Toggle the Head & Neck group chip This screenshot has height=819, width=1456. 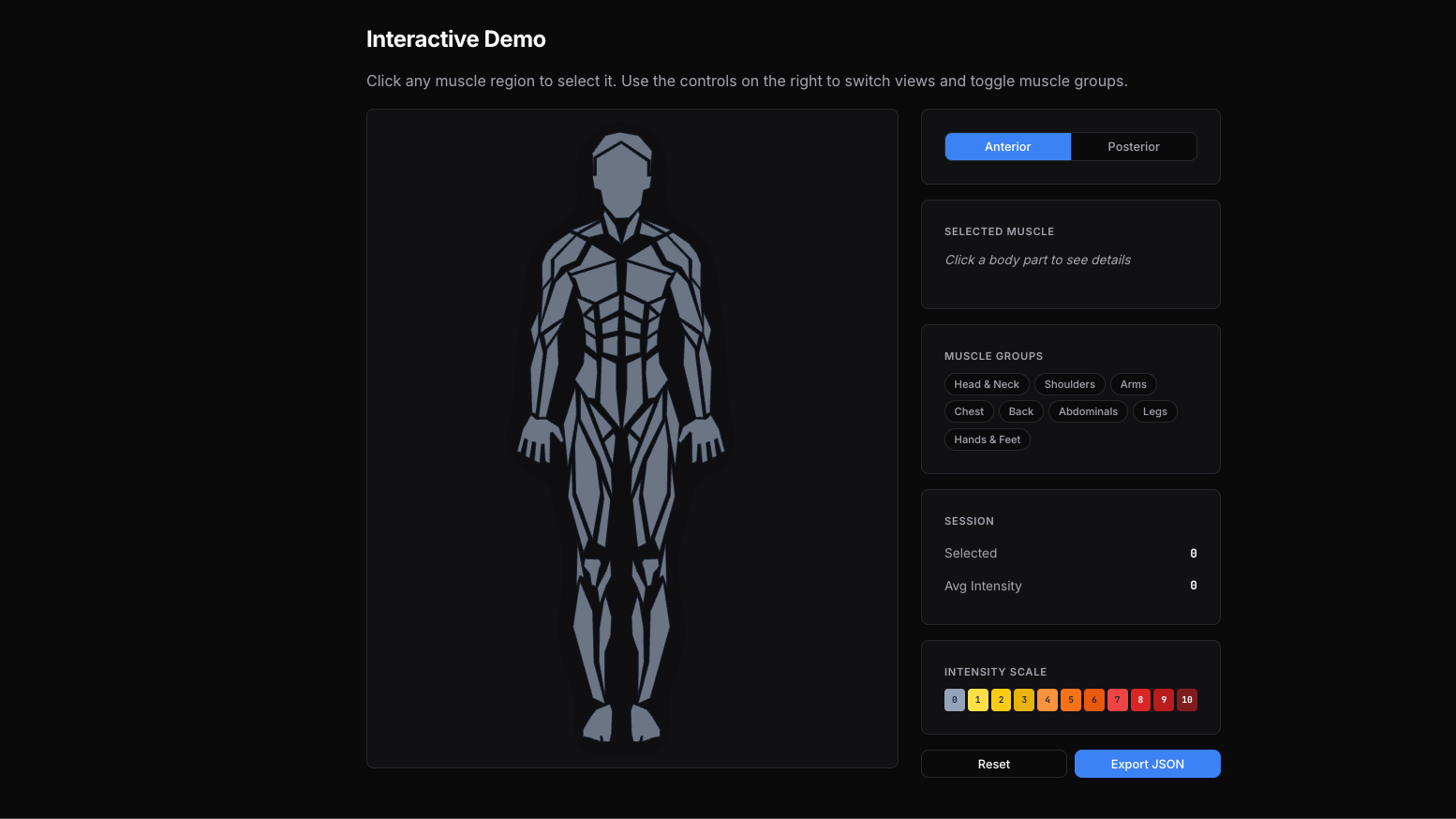[987, 383]
